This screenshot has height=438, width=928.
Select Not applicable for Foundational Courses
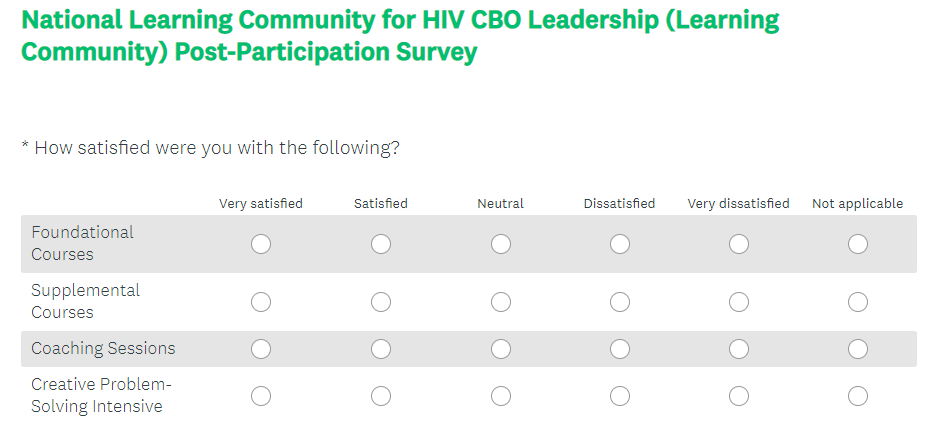[858, 244]
